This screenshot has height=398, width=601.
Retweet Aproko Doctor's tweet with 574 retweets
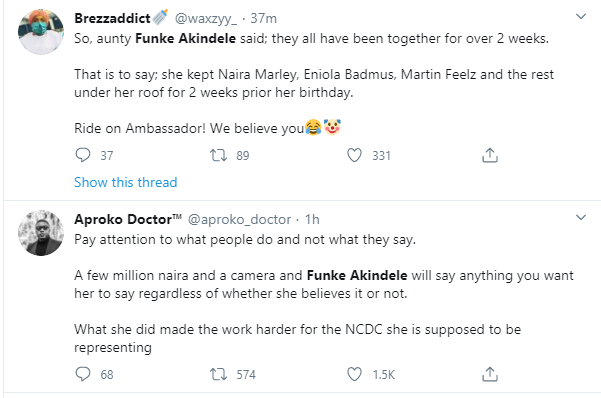point(218,374)
